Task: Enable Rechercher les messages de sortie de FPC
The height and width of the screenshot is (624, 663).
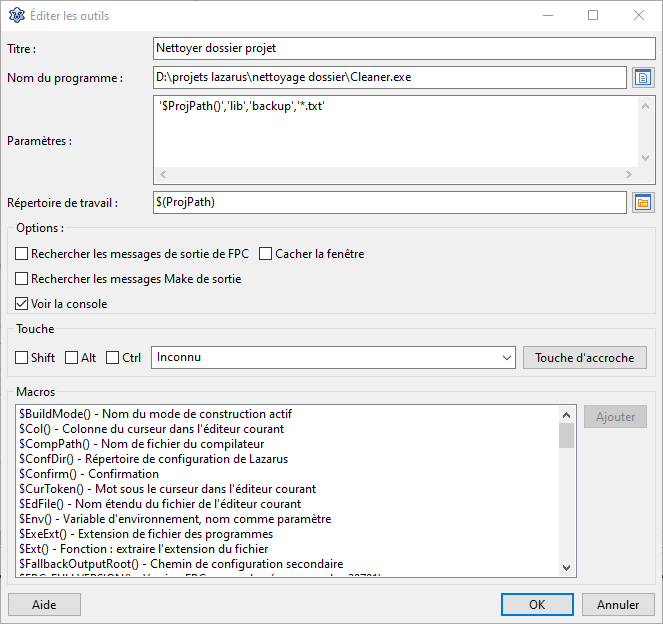Action: click(x=22, y=254)
